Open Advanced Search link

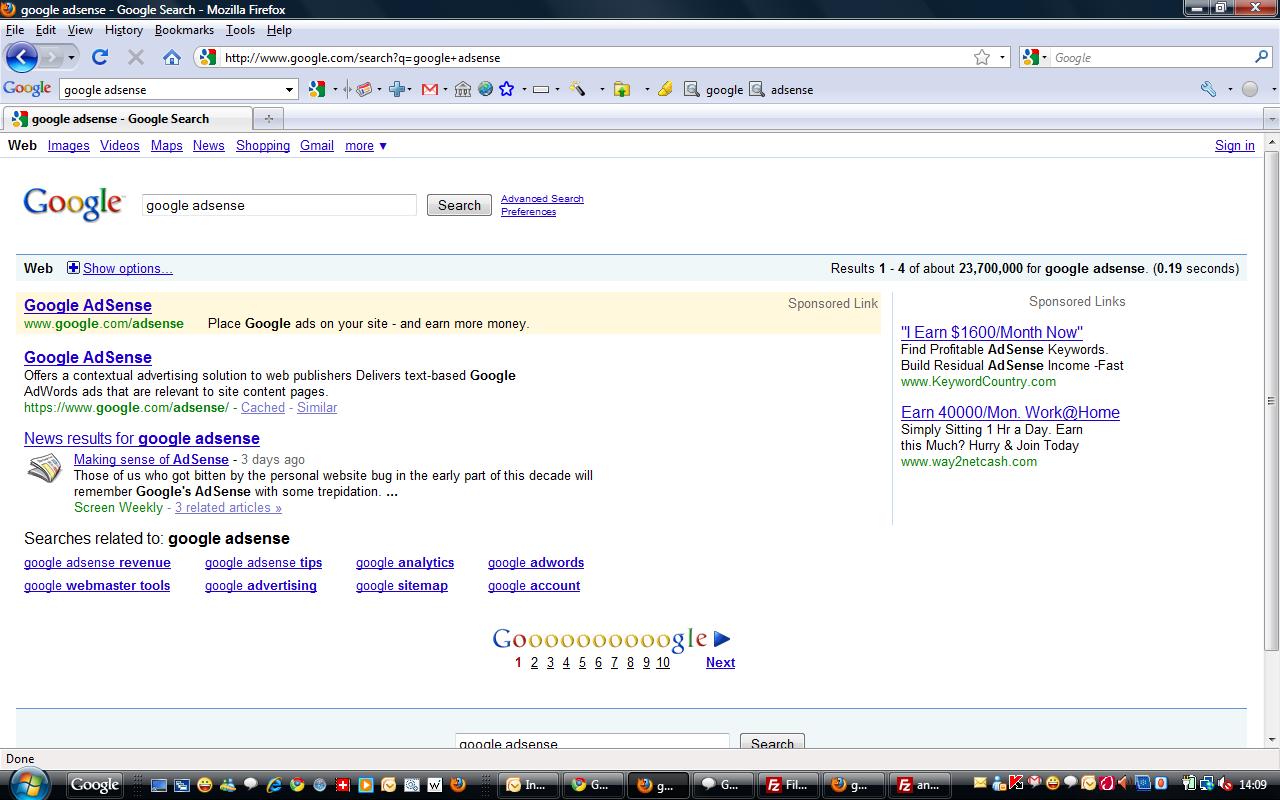click(542, 199)
